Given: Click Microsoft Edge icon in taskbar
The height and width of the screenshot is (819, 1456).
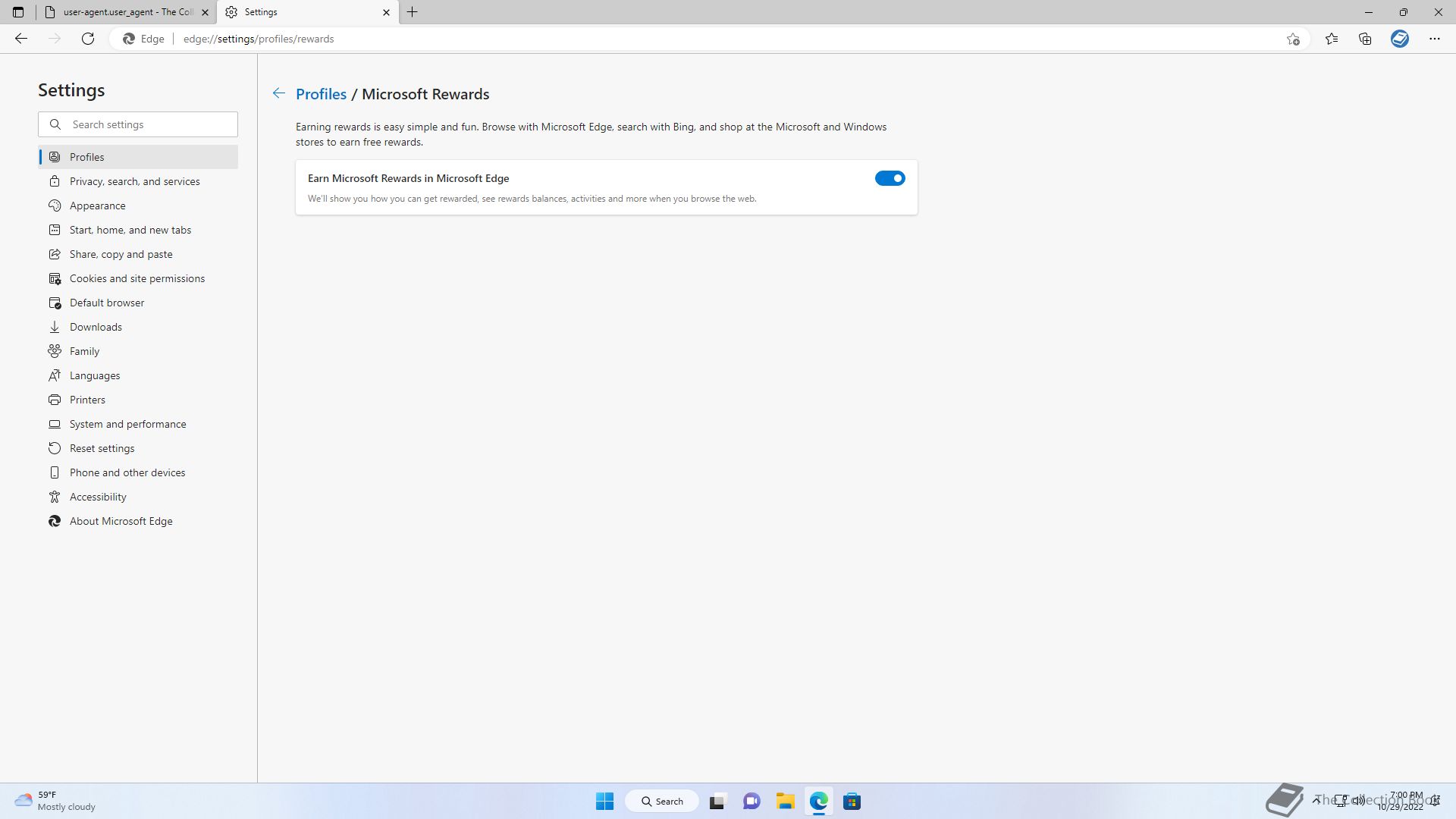Looking at the screenshot, I should 819,801.
